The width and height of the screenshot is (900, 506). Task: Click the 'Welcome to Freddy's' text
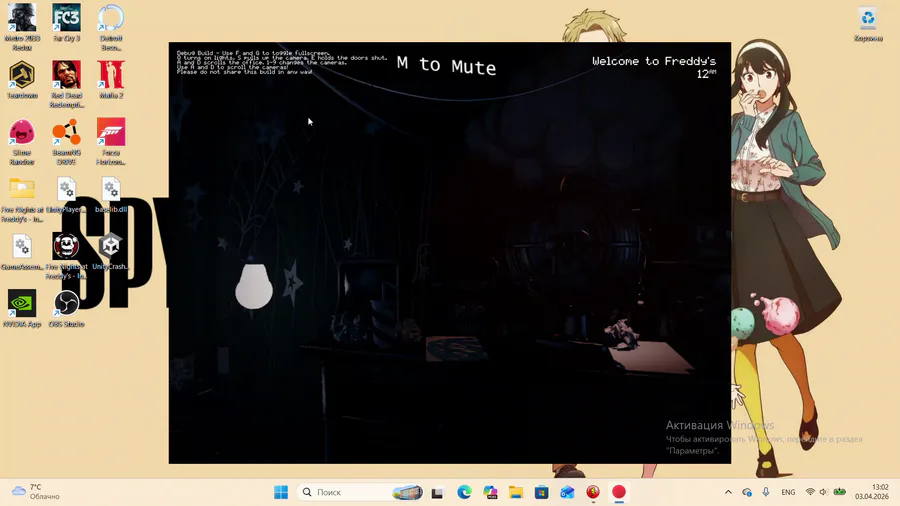(654, 61)
